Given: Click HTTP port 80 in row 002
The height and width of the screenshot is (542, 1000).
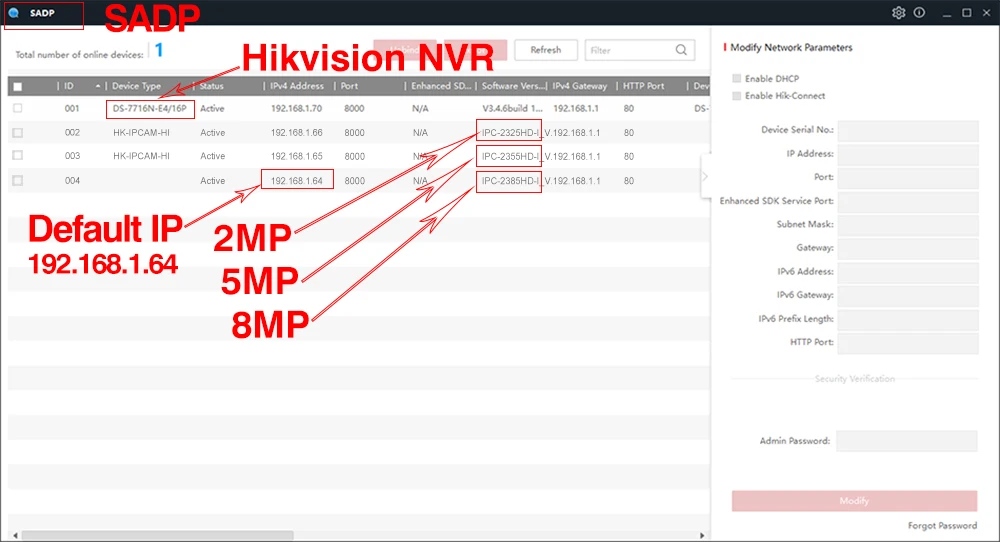Looking at the screenshot, I should (629, 133).
